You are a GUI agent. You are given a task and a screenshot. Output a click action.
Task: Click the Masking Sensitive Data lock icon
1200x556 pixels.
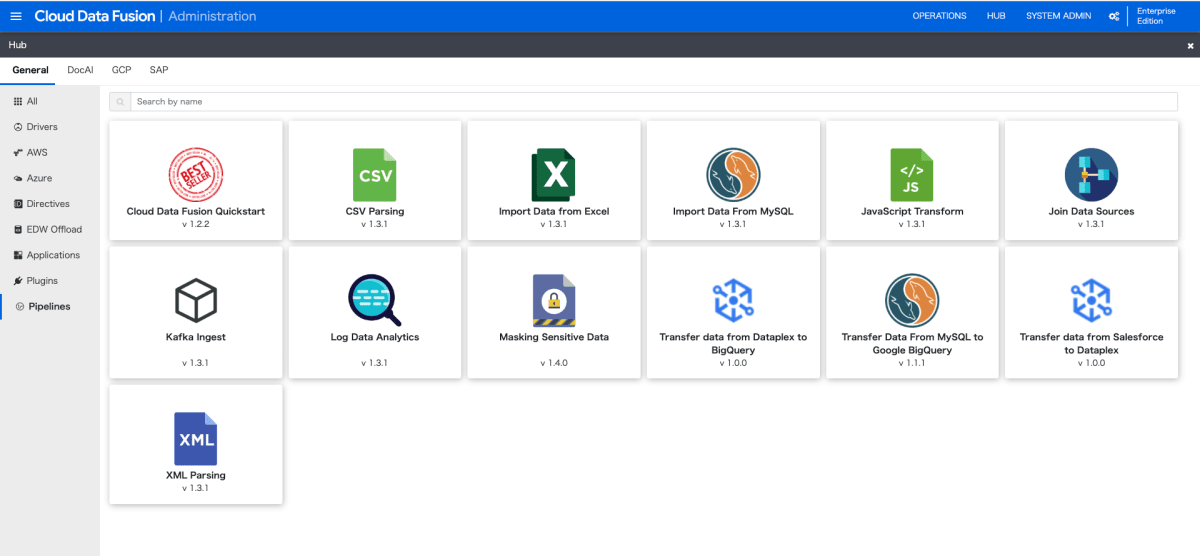[x=554, y=300]
